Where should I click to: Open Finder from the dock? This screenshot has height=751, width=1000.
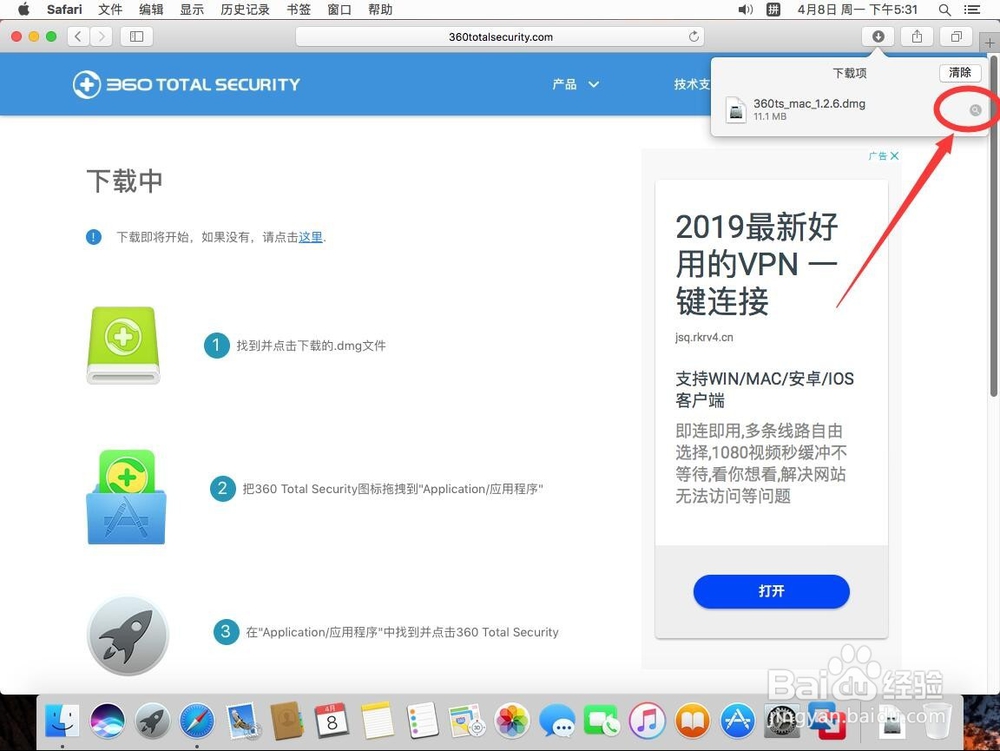coord(62,720)
